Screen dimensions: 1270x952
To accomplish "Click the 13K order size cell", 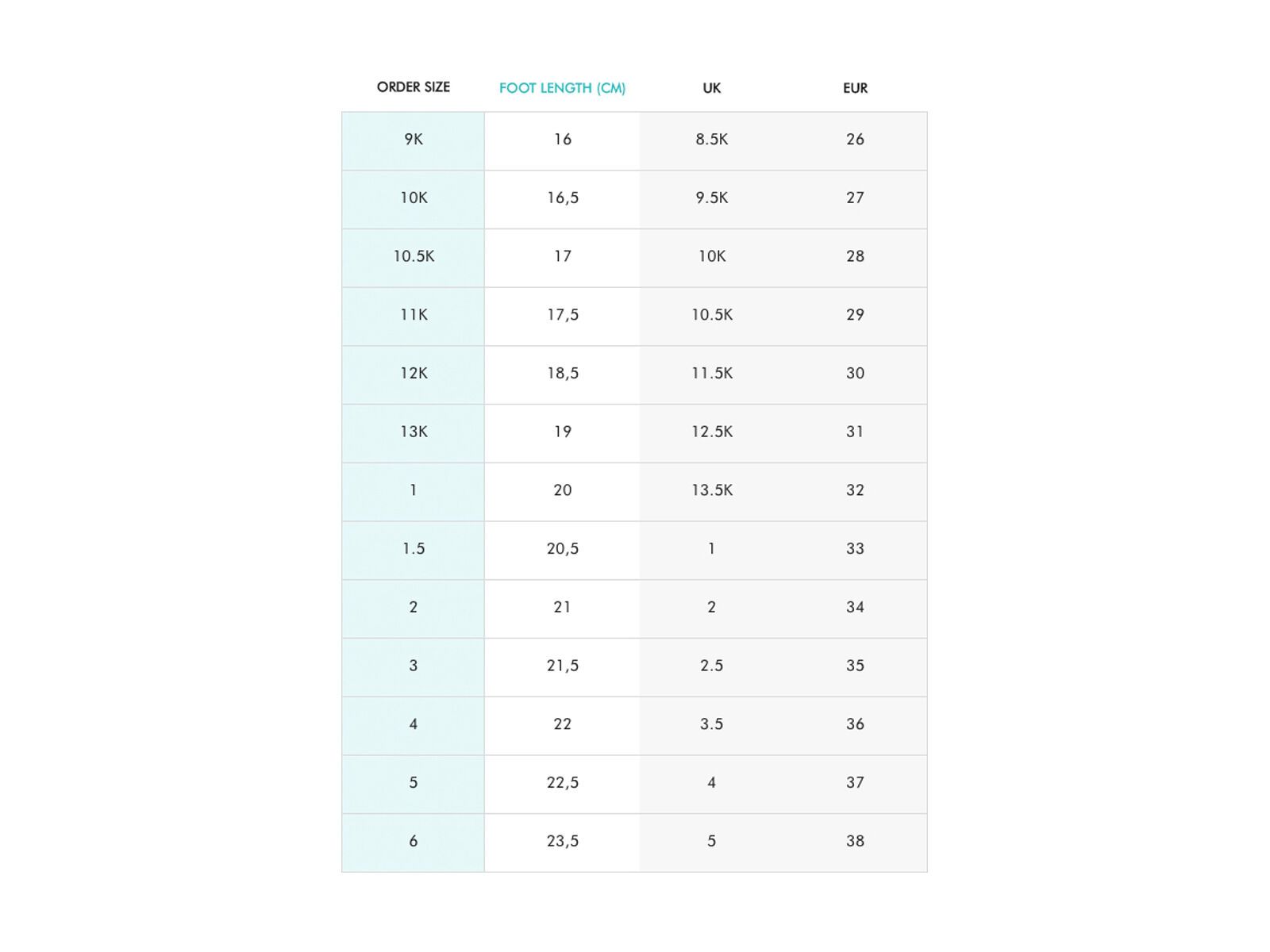I will (413, 432).
